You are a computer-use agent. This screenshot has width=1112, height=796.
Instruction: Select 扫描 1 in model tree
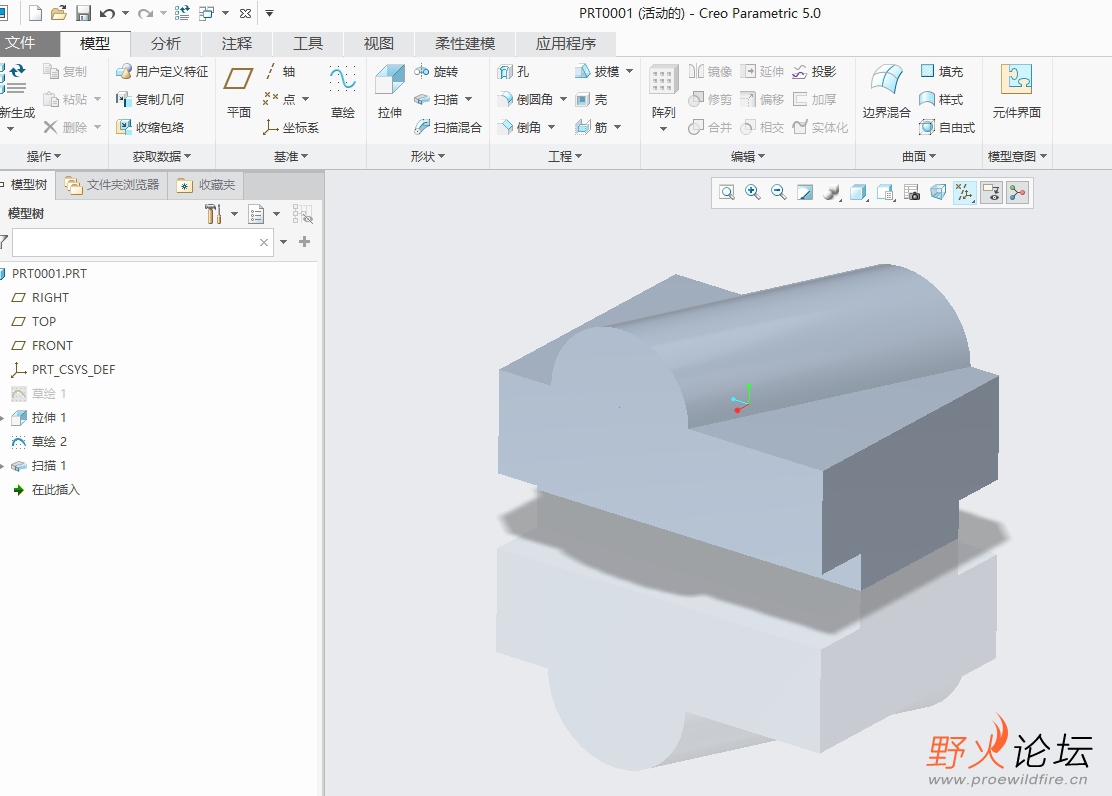(40, 465)
